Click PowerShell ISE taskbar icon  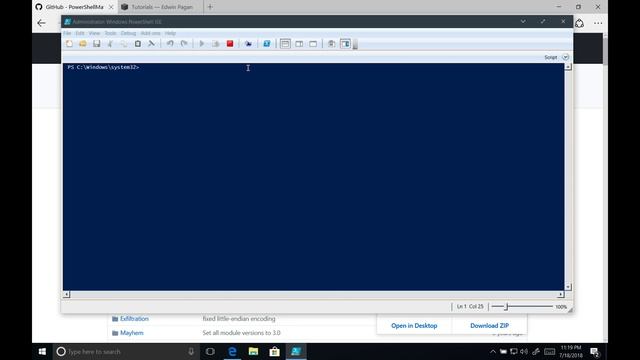(296, 351)
